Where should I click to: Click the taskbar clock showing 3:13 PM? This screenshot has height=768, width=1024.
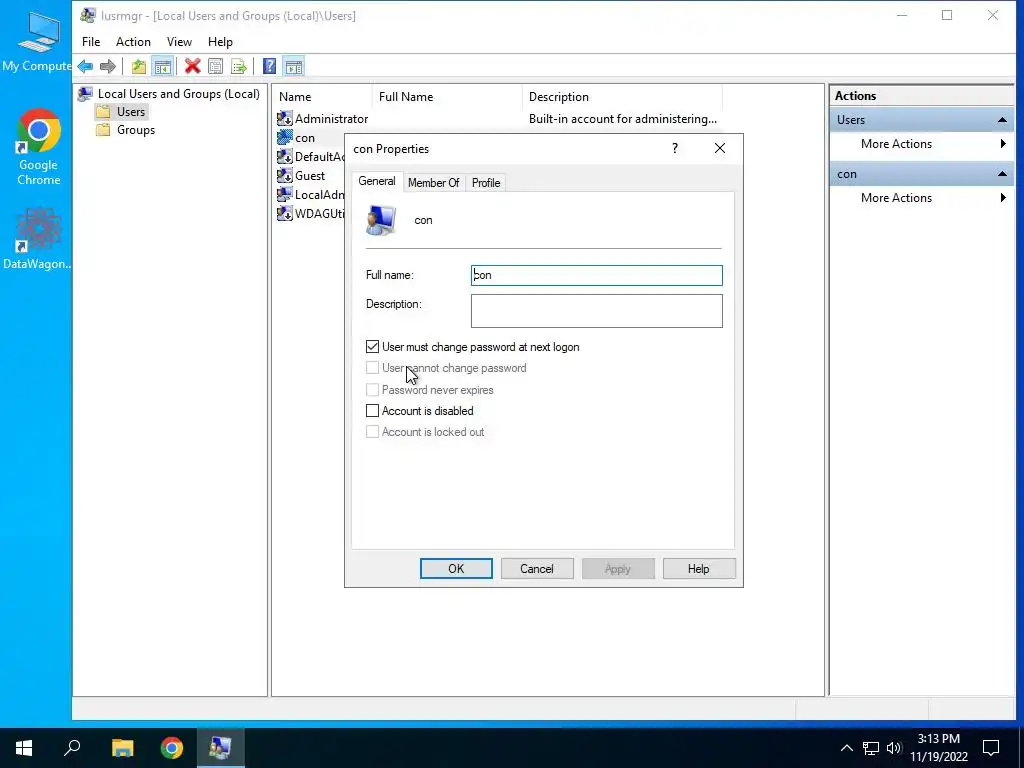[938, 748]
